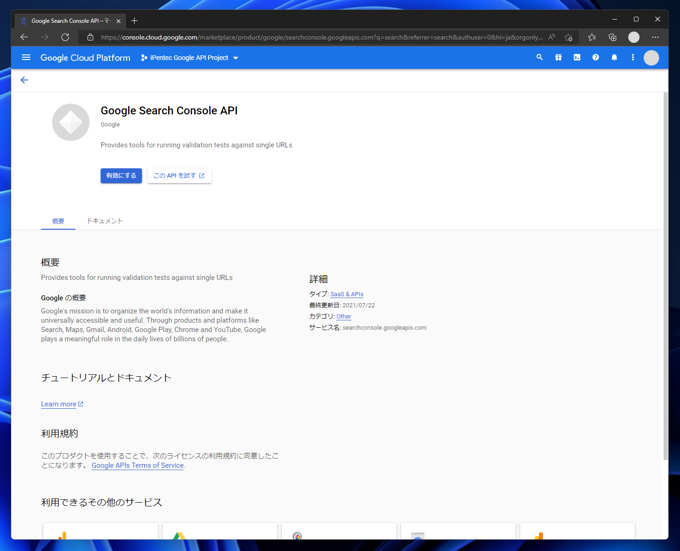Open the Other category link
Image resolution: width=680 pixels, height=551 pixels.
(343, 316)
